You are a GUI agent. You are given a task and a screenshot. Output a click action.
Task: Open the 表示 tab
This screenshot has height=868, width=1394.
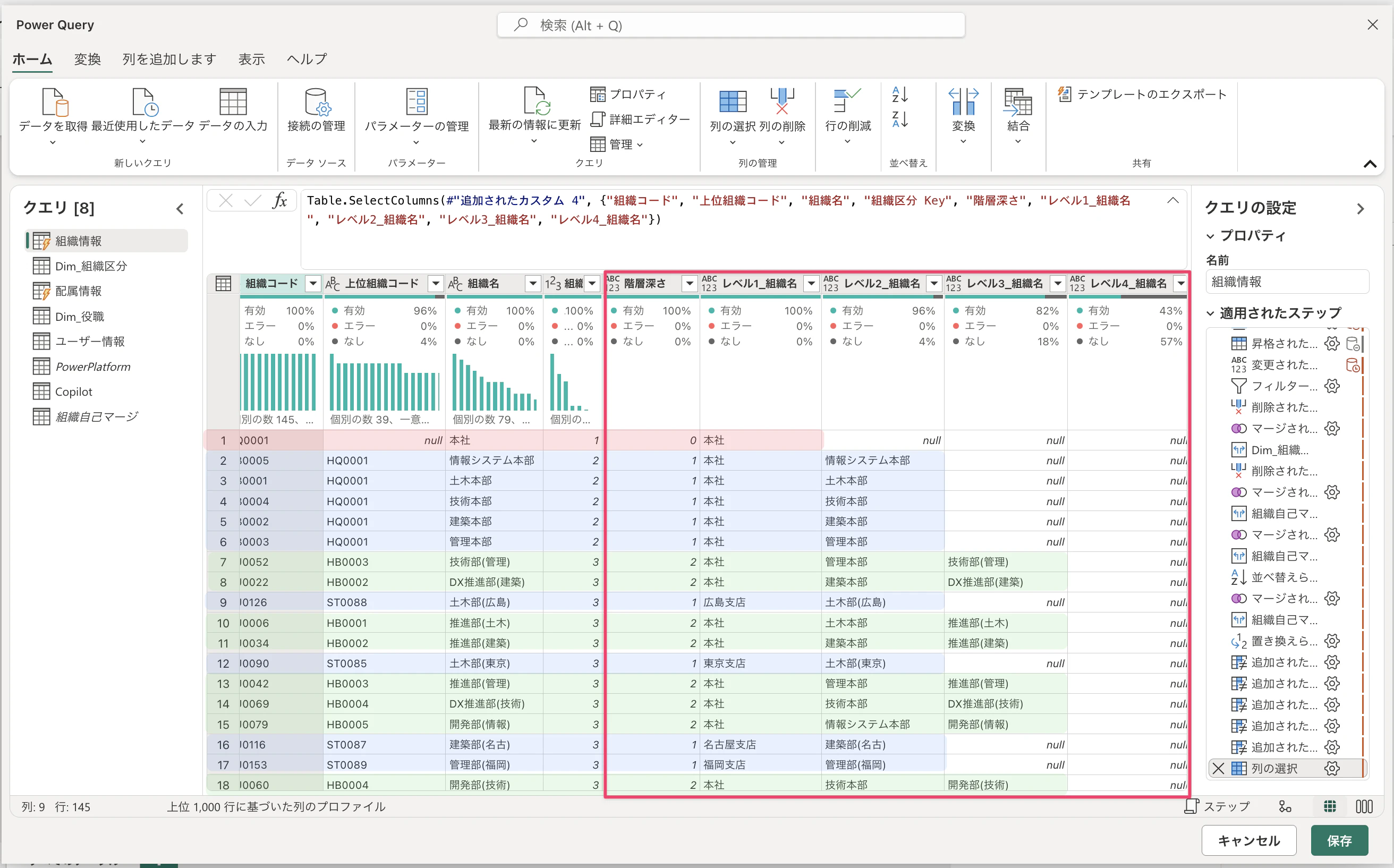[251, 59]
